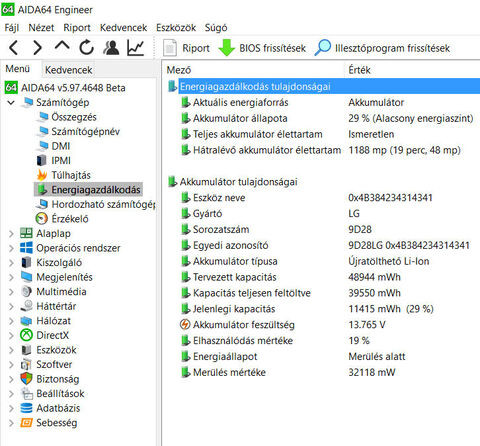Screen dimensions: 480x446
Task: Expand the Hálózat tree node
Action: (x=11, y=321)
